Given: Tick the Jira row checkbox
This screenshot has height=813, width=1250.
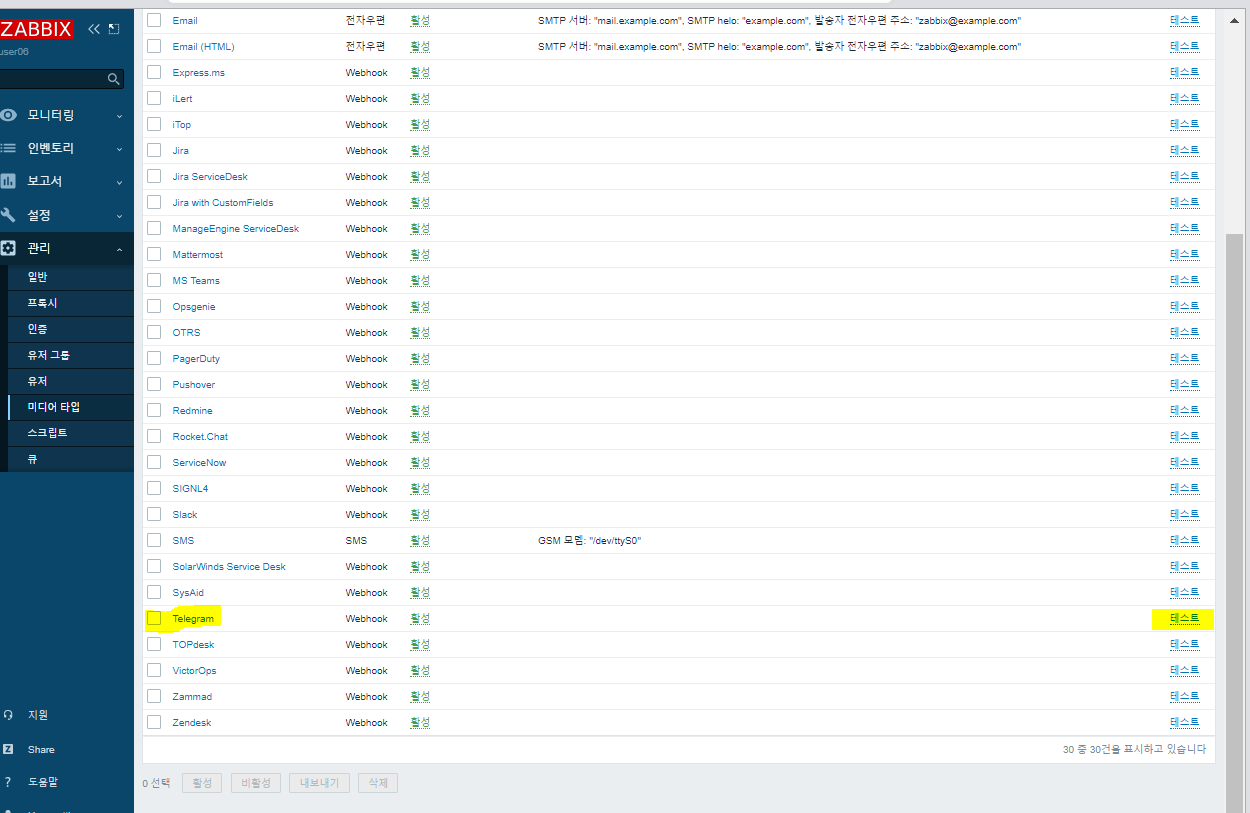Looking at the screenshot, I should tap(154, 150).
